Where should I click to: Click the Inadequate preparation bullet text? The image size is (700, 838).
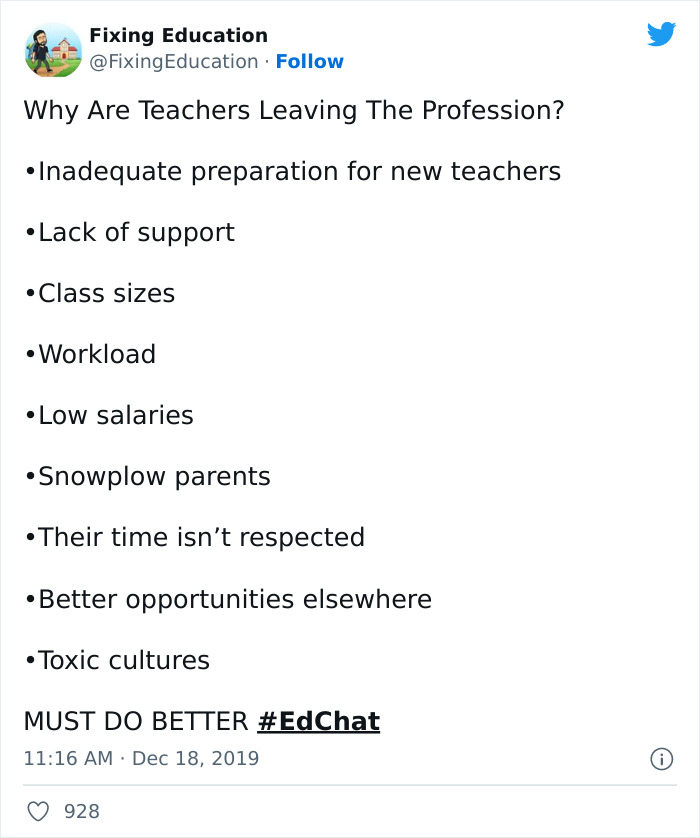click(292, 172)
